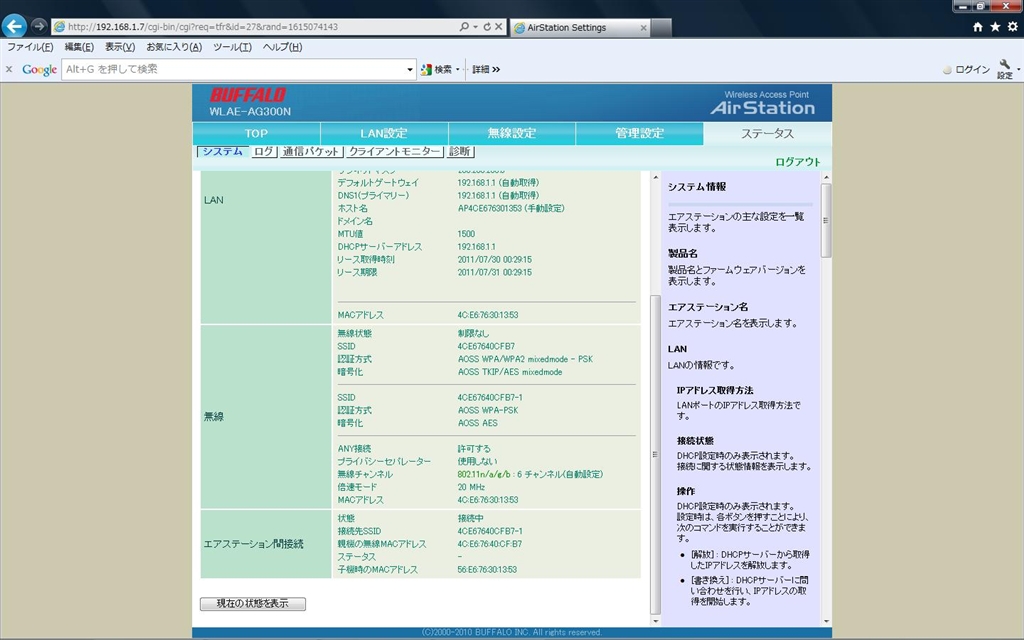Refresh the page using the address bar icon

point(486,27)
